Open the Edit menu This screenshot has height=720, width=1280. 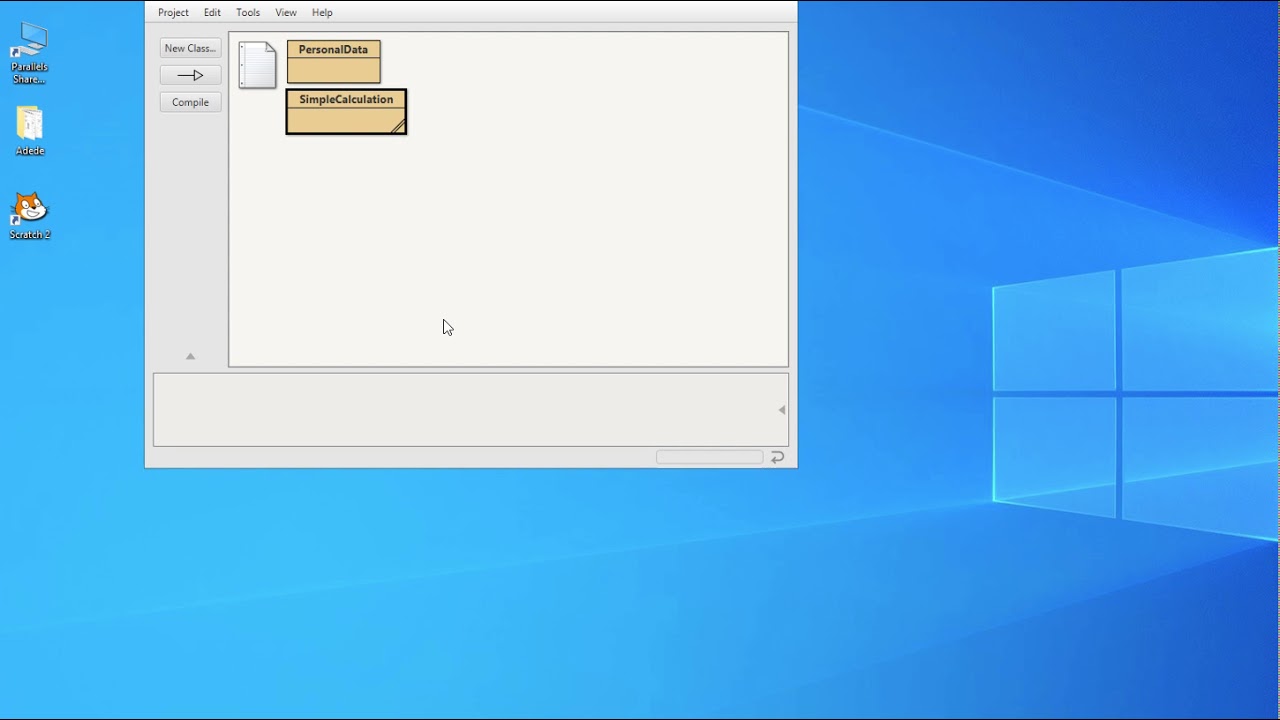pos(212,12)
